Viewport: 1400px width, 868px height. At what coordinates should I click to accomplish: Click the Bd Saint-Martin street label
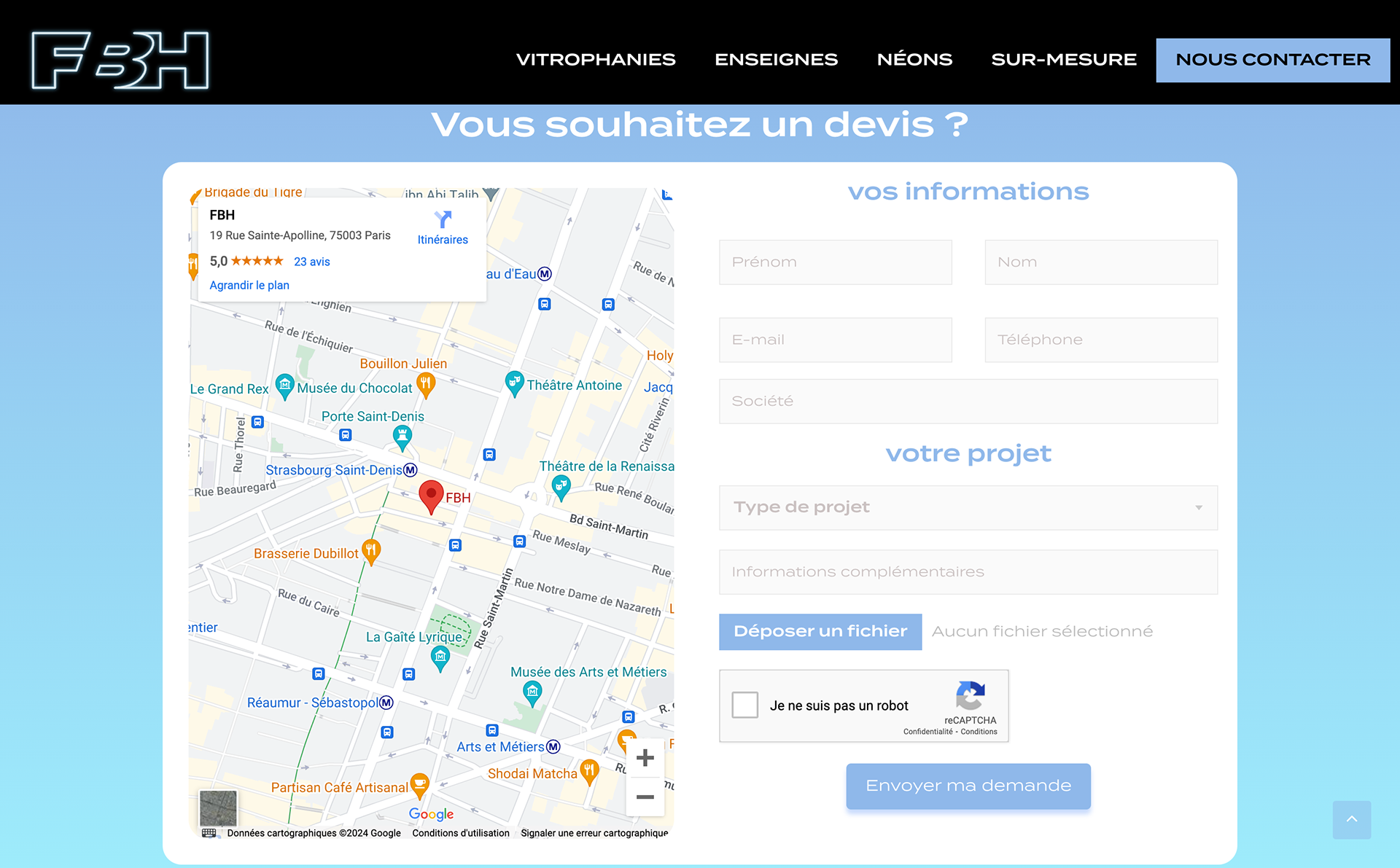coord(609,526)
